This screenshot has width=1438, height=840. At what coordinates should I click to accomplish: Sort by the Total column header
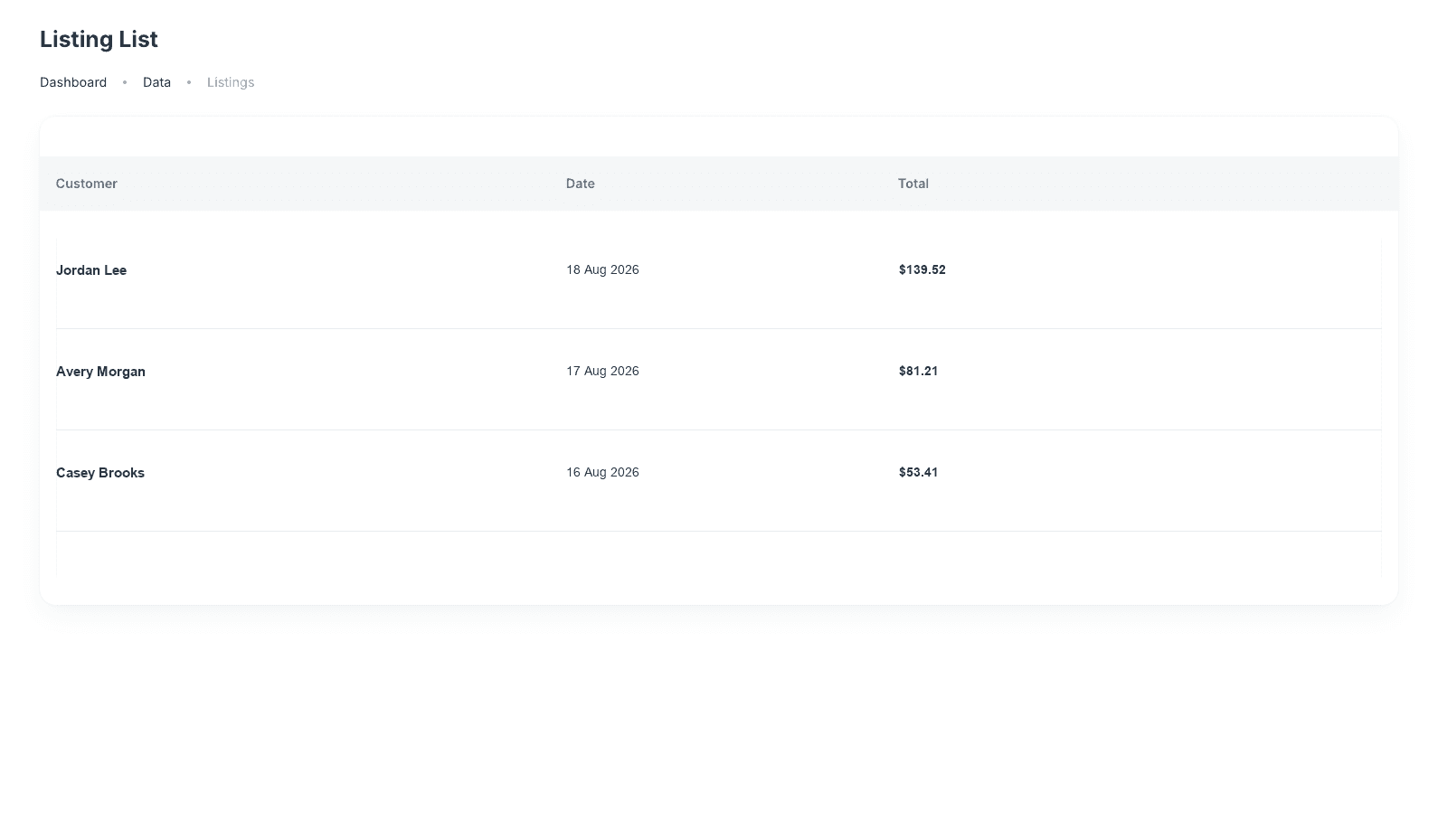[x=913, y=184]
